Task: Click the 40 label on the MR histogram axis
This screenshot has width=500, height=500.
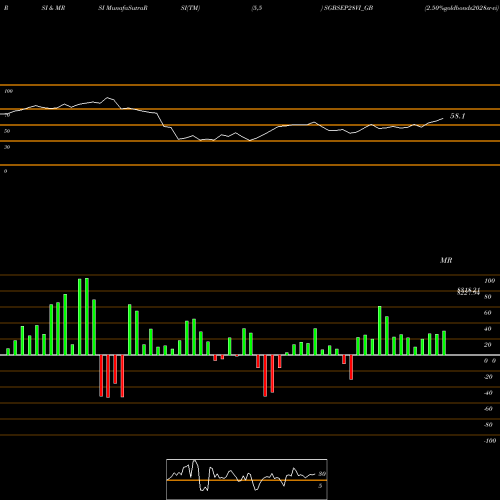Action: pyautogui.click(x=488, y=329)
